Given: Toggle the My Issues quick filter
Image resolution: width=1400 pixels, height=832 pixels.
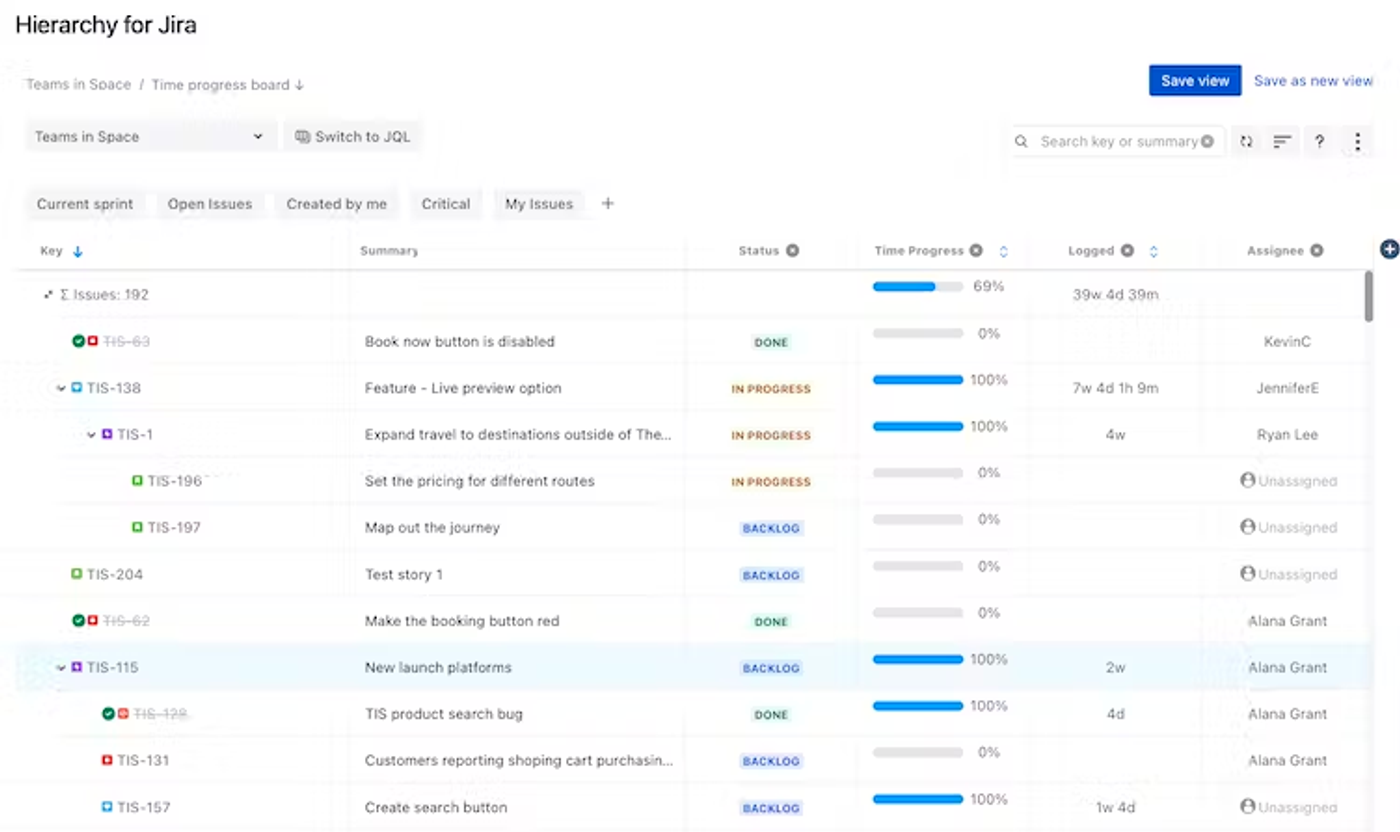Looking at the screenshot, I should [x=539, y=204].
